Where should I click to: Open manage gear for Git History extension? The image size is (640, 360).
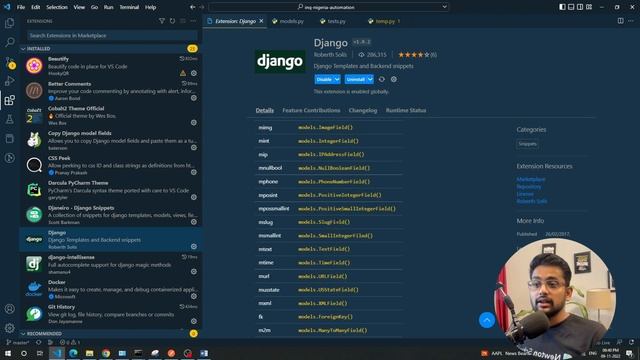tap(194, 321)
